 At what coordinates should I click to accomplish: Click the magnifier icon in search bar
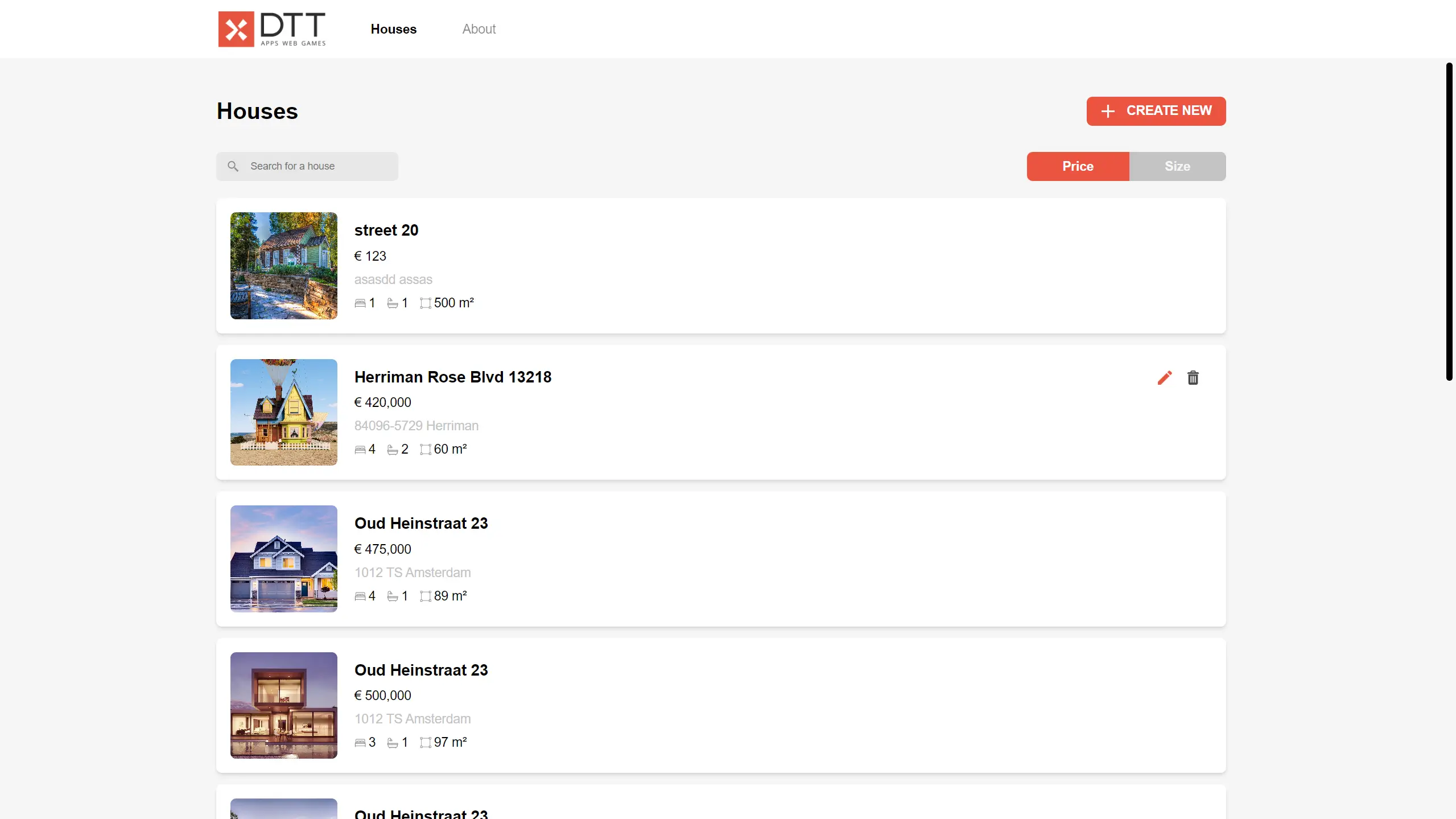pos(233,166)
